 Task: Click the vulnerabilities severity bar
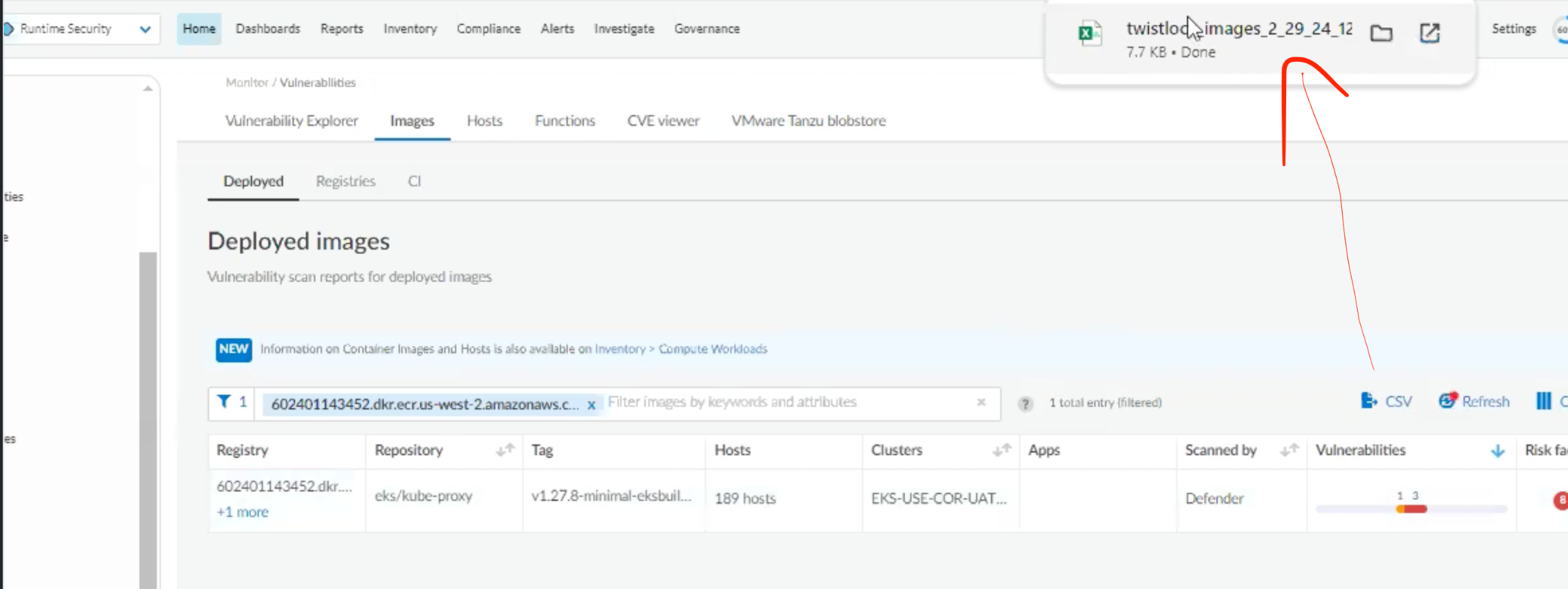click(x=1411, y=509)
